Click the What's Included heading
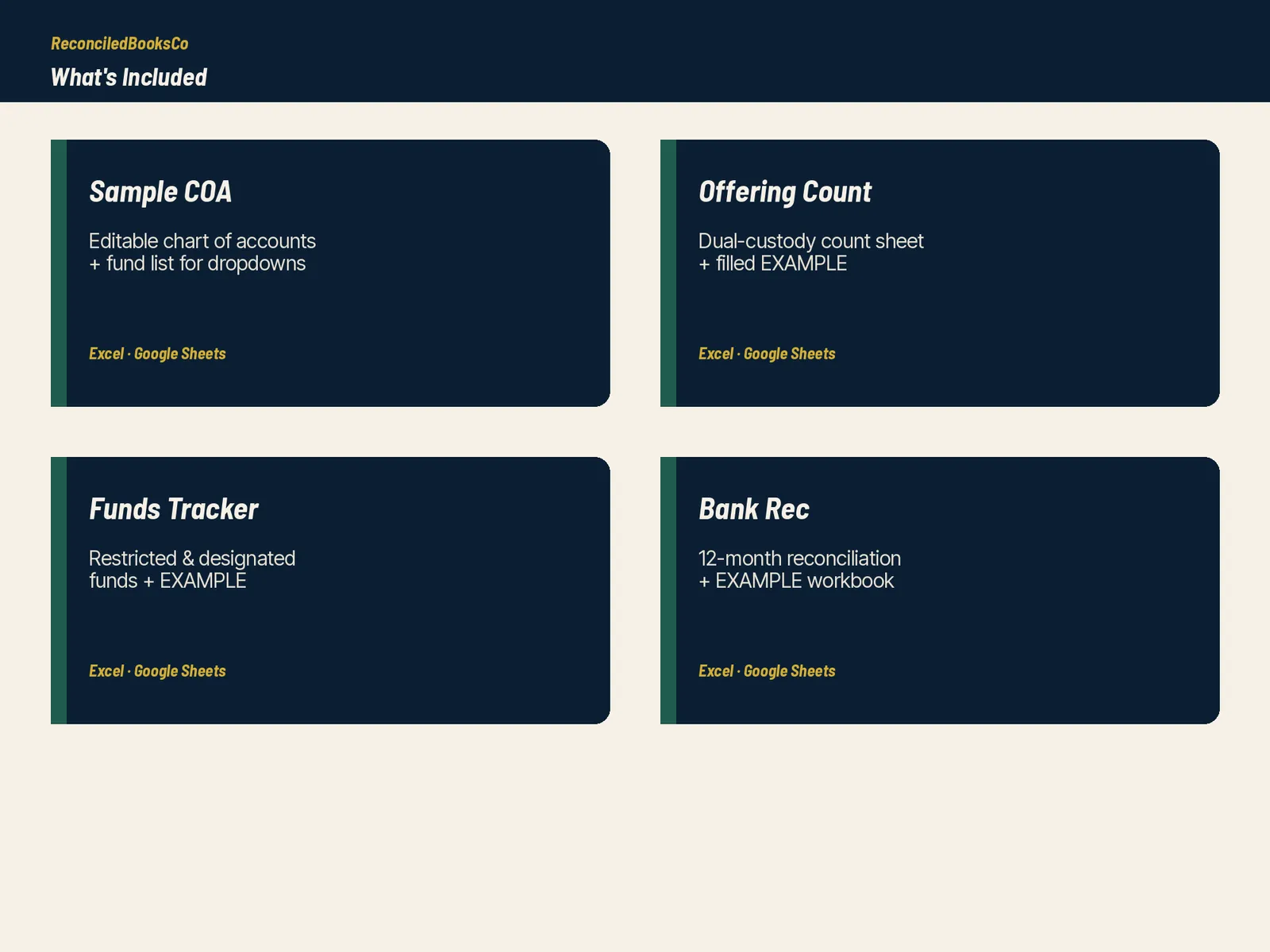Screen dimensions: 1270x952 point(129,77)
